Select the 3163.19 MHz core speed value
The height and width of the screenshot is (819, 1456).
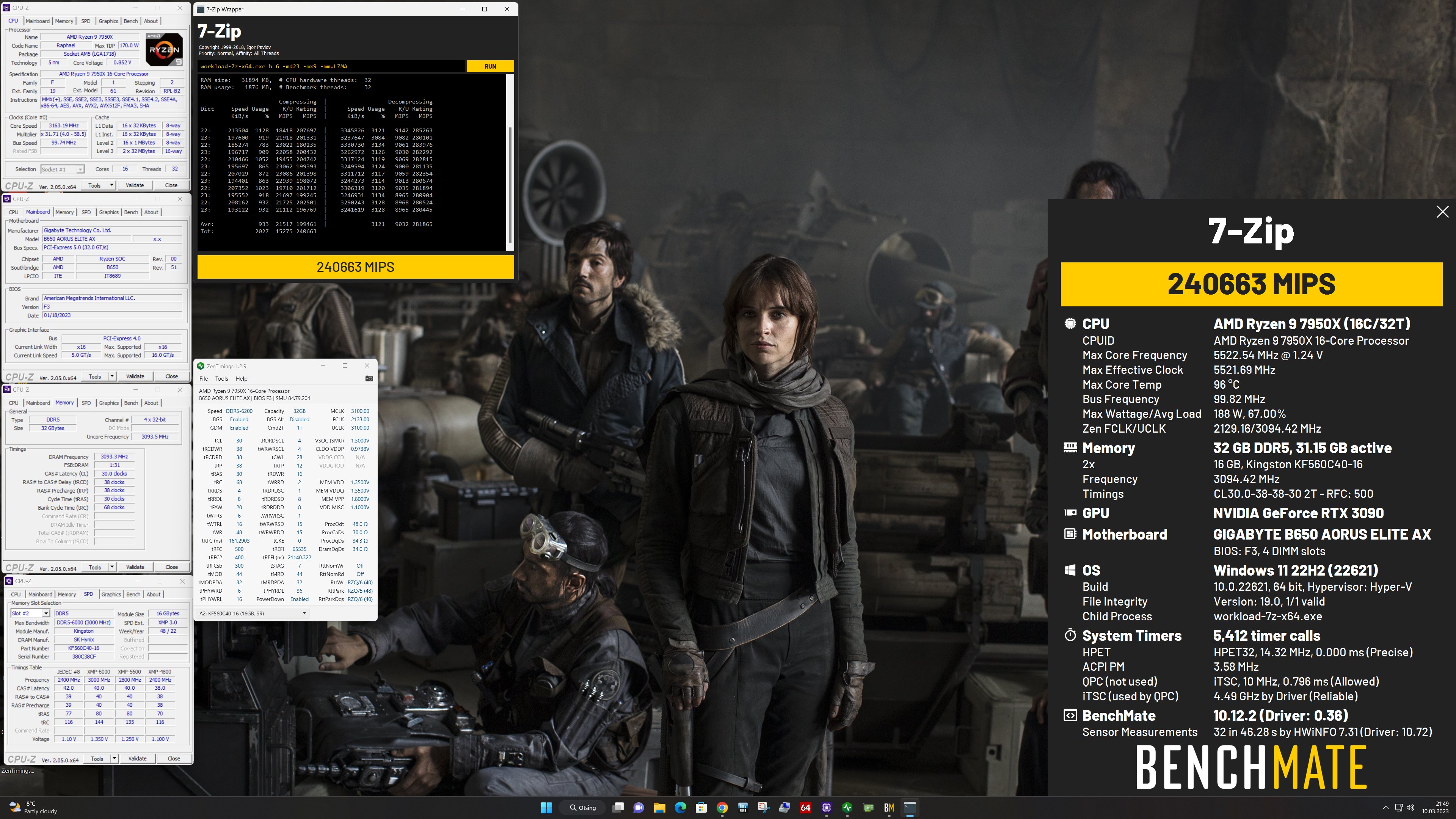[63, 126]
